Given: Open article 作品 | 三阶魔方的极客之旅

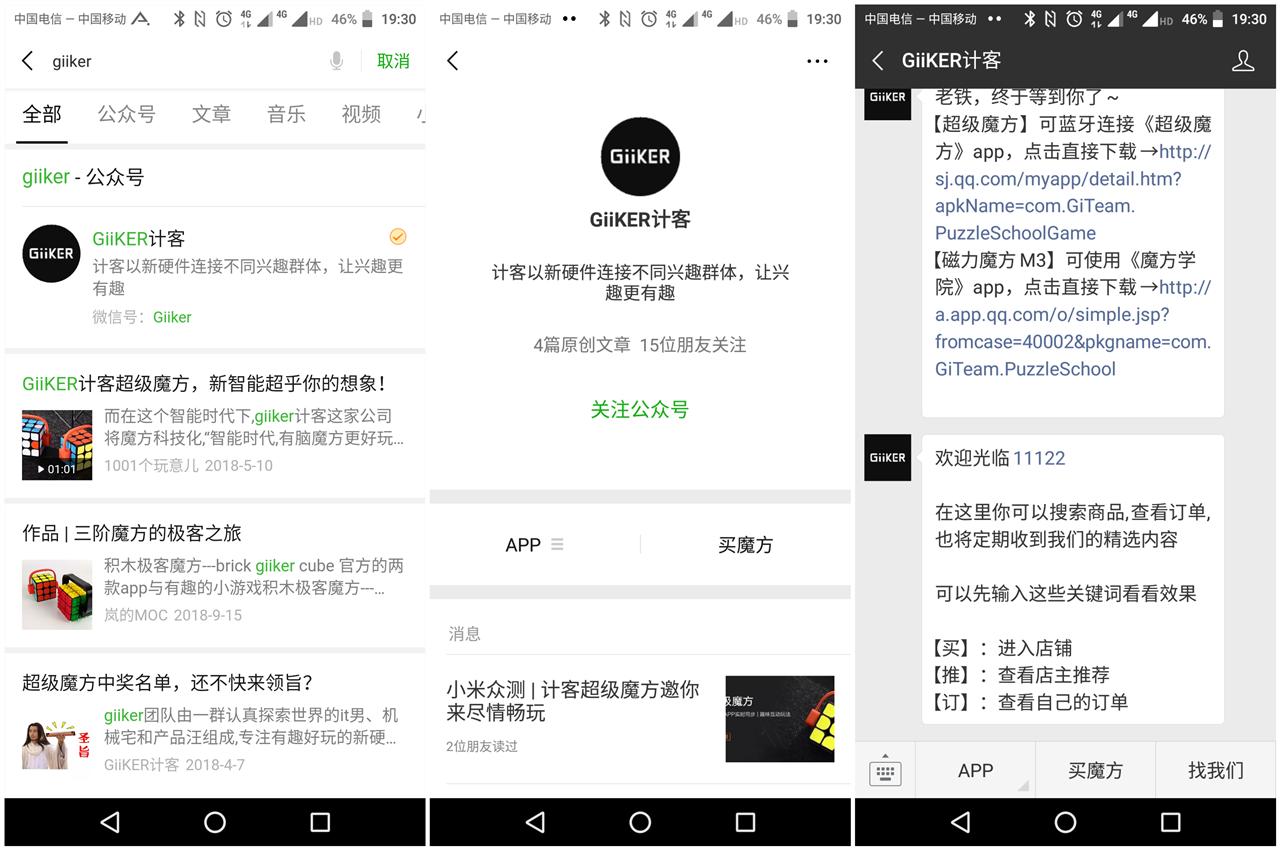Looking at the screenshot, I should tap(132, 533).
